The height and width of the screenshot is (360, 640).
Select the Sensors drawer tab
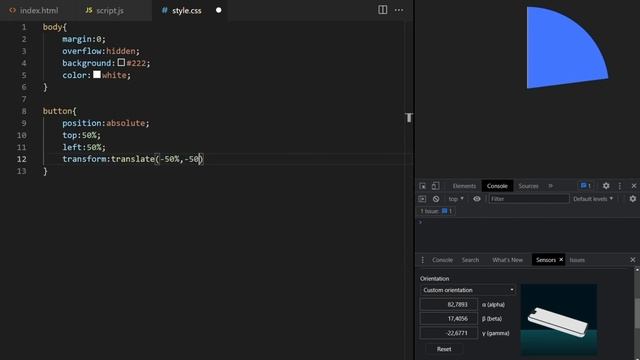point(546,260)
